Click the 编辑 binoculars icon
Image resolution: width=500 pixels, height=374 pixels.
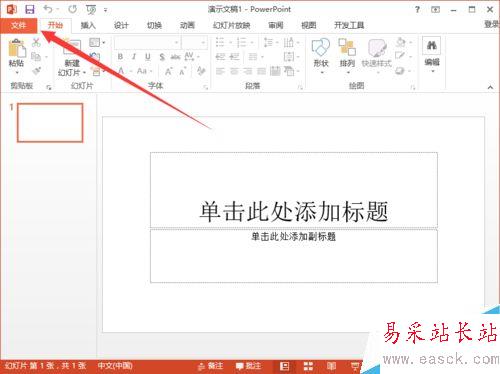tap(432, 45)
